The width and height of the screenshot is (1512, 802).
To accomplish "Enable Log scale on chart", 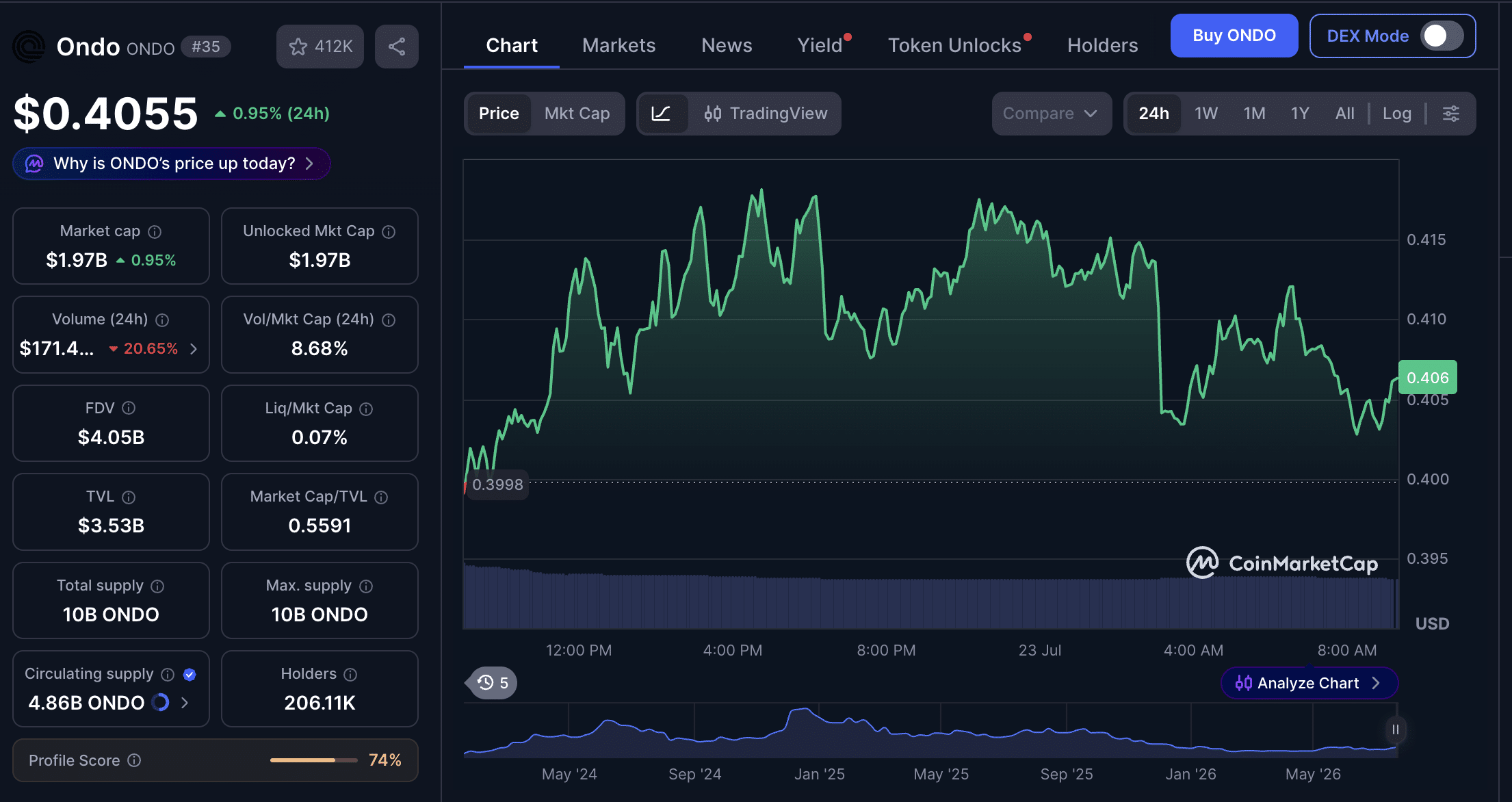I will click(x=1396, y=114).
